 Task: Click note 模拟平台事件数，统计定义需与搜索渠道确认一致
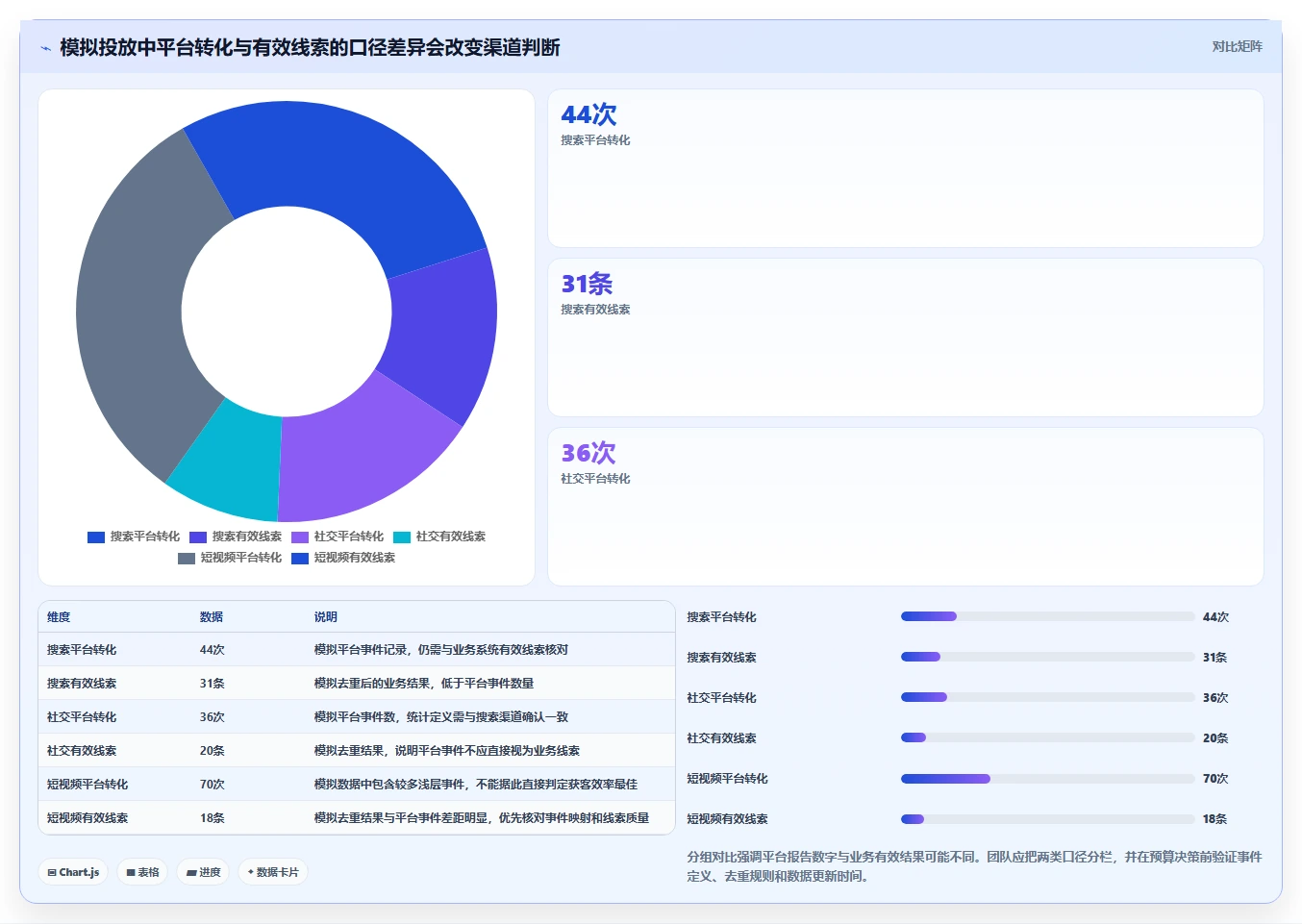click(441, 717)
